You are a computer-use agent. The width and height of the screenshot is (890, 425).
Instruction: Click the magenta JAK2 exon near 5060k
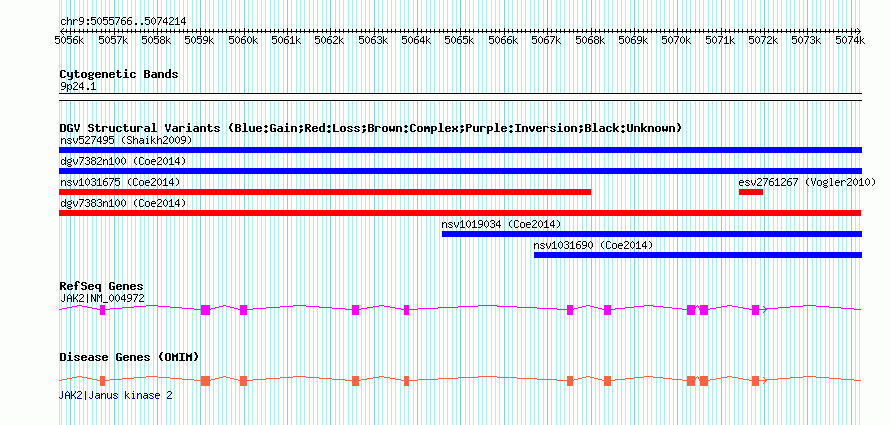[244, 310]
